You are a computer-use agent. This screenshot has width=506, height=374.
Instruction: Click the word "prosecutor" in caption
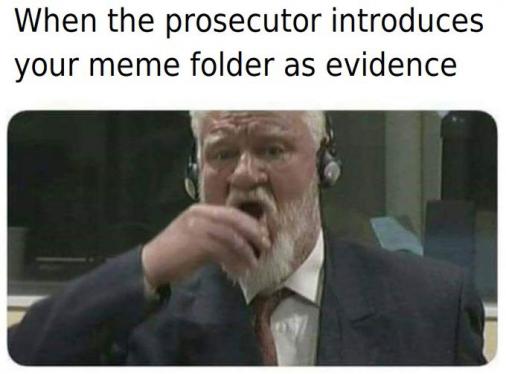[x=243, y=21]
